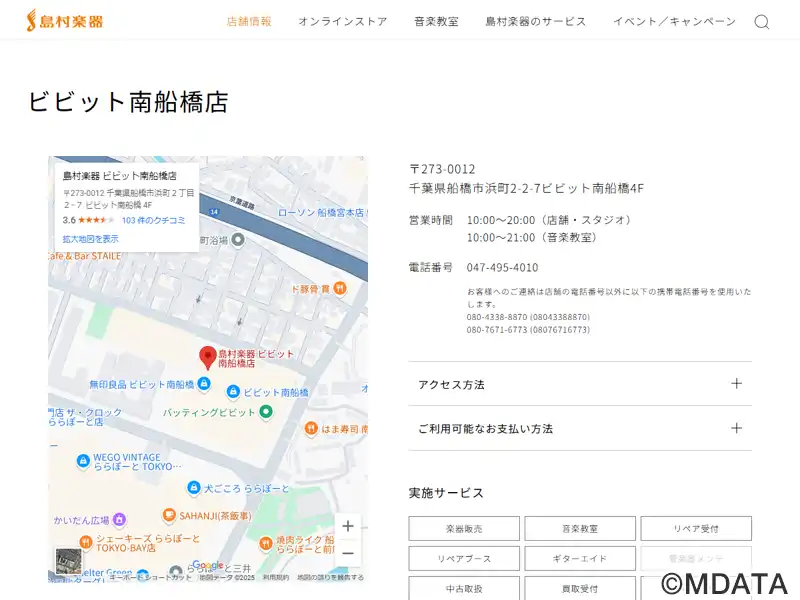The image size is (800, 600).
Task: Click the postal code 〒273-0012
Action: (442, 169)
